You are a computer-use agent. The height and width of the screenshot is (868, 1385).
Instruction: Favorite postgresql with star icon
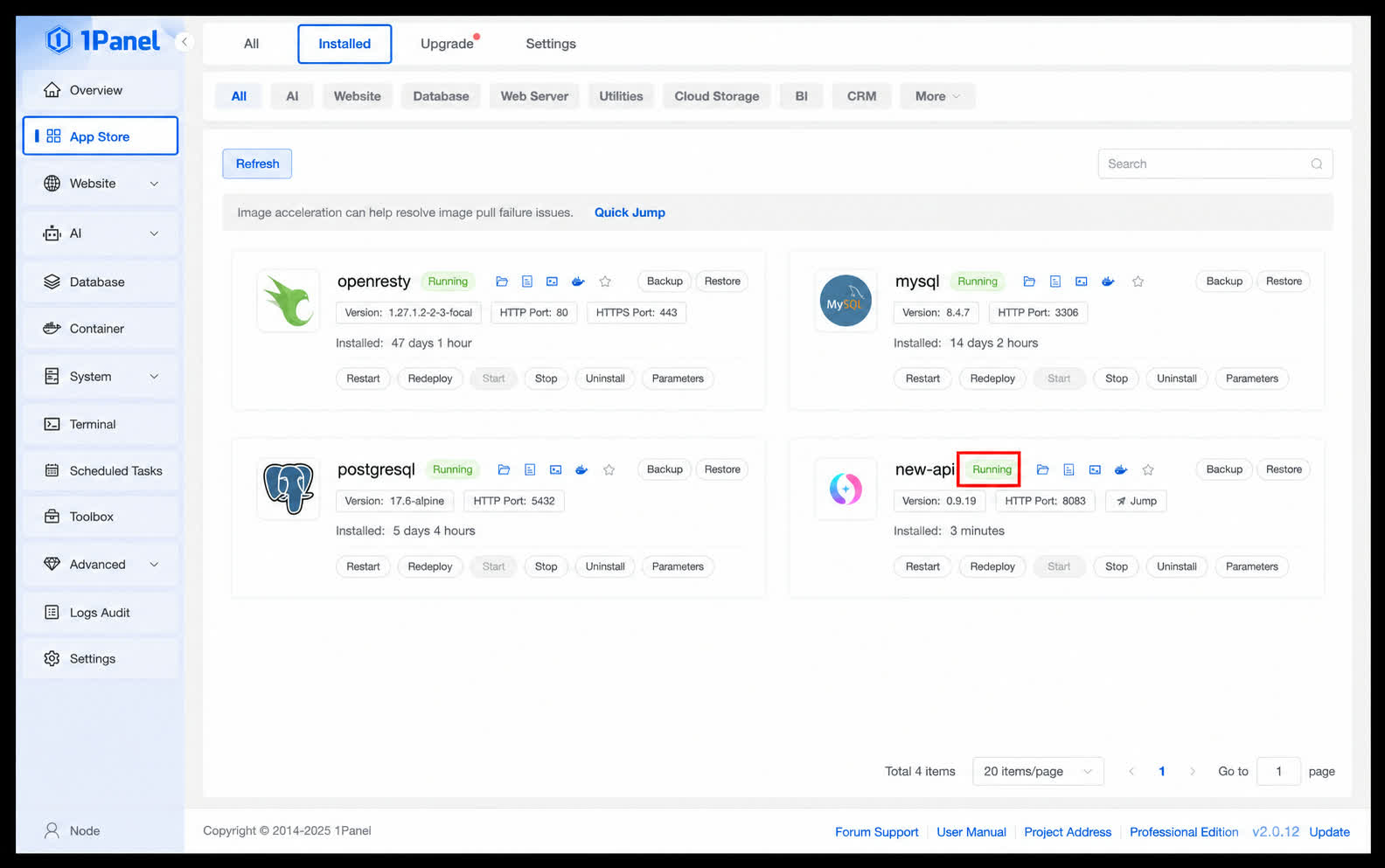point(609,469)
